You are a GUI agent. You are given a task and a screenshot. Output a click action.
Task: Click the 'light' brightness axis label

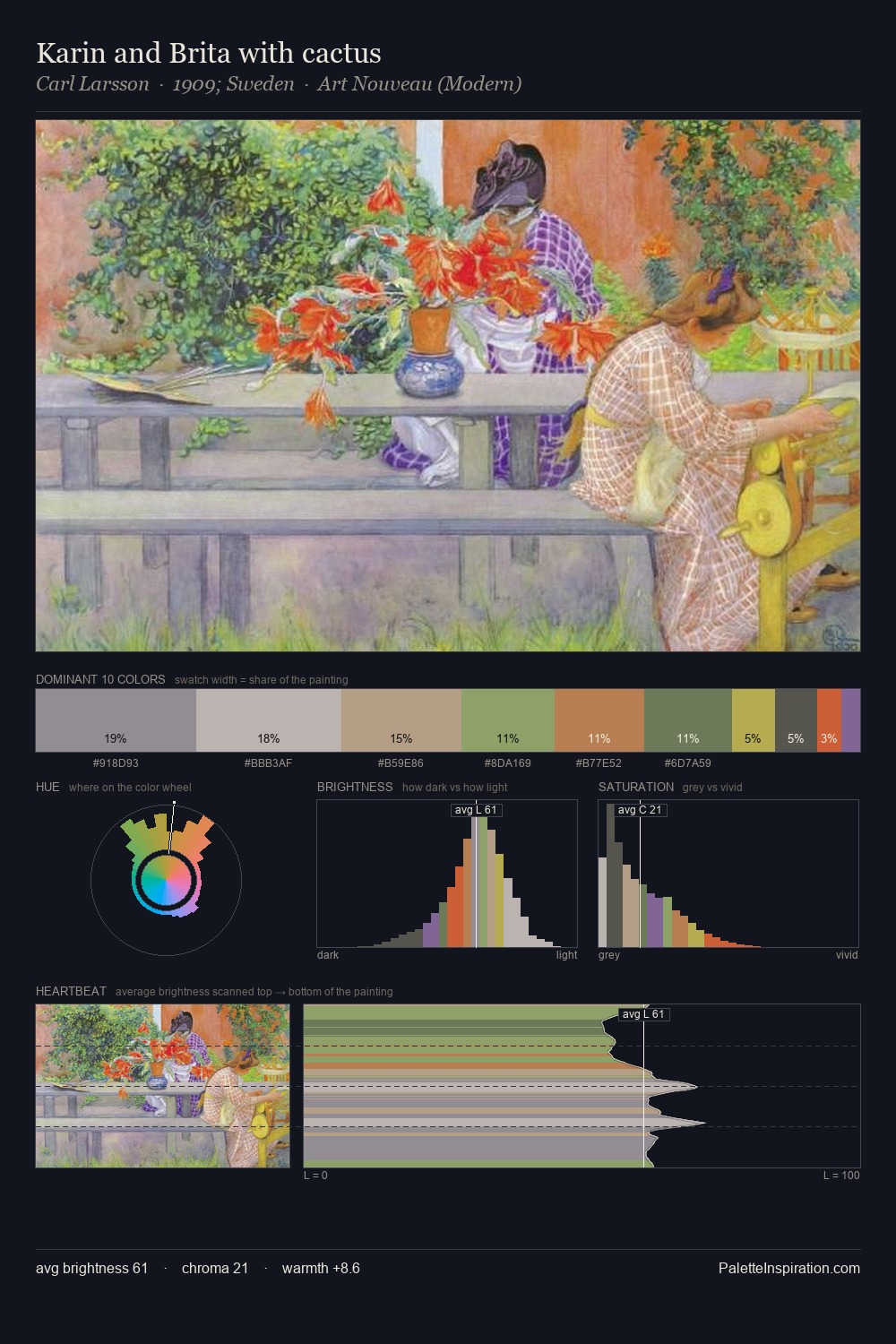tap(566, 955)
